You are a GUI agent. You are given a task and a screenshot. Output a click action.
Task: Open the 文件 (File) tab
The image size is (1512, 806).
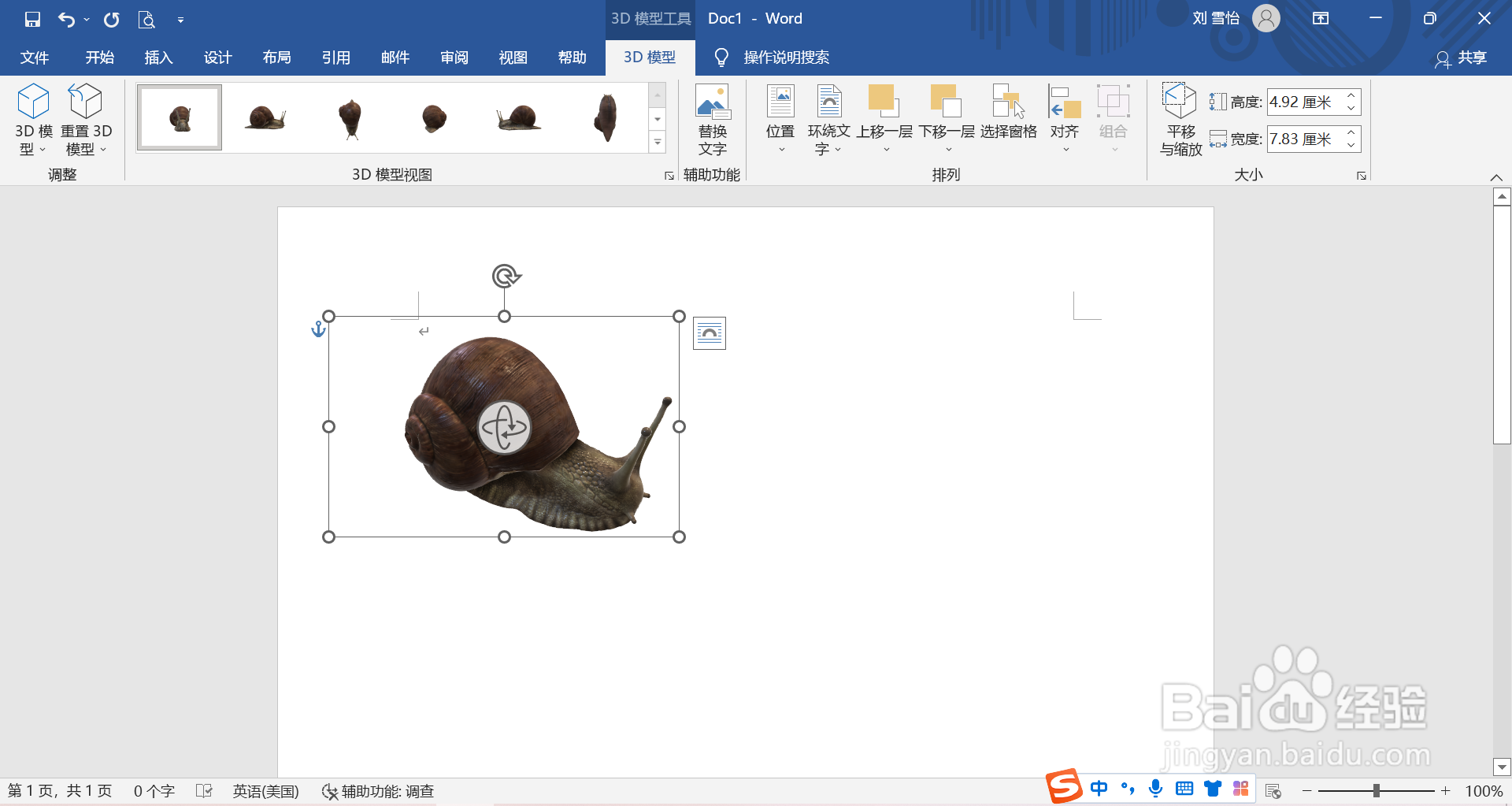click(x=34, y=58)
